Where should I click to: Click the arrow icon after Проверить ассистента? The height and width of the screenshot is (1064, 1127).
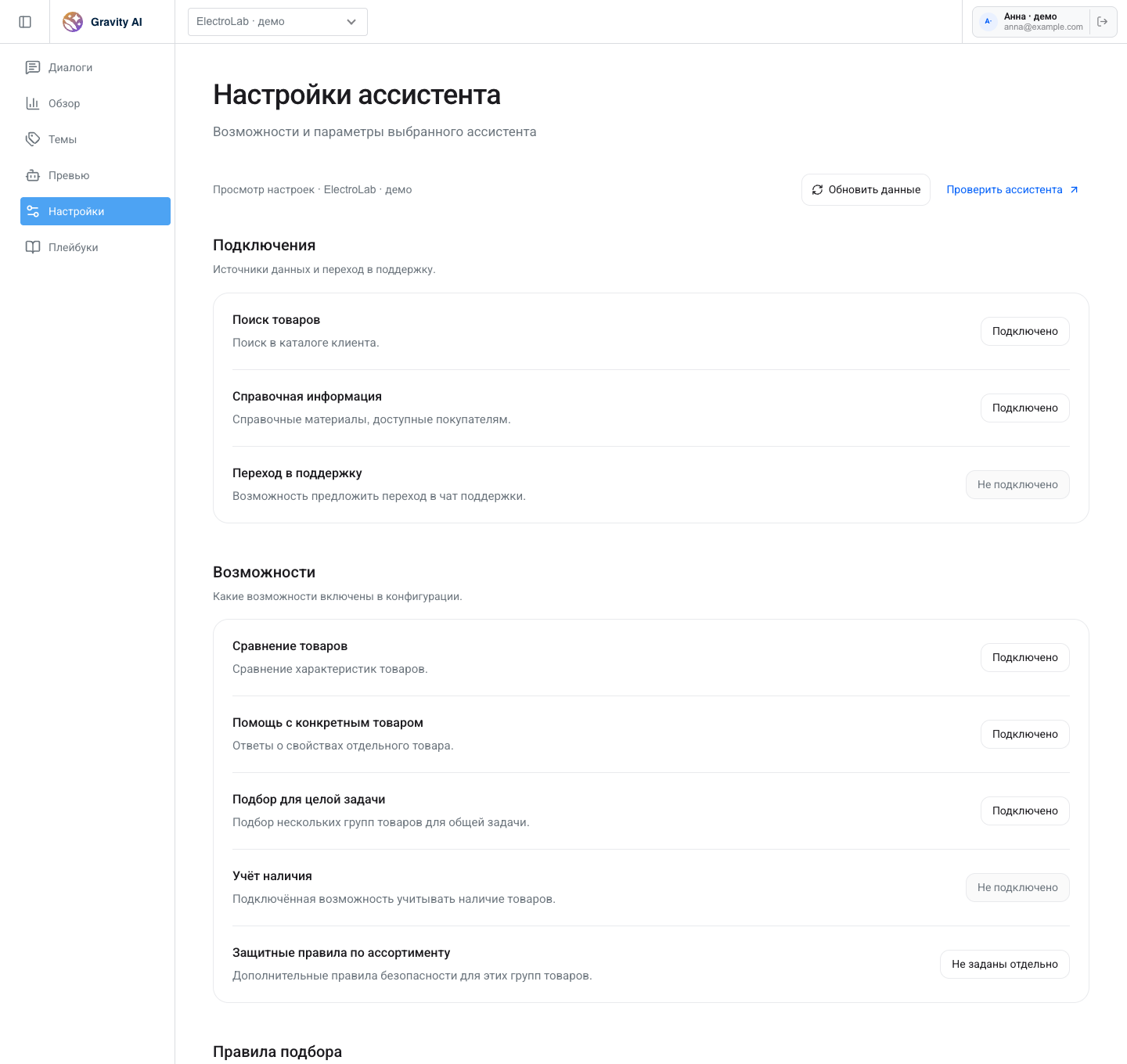(x=1074, y=190)
